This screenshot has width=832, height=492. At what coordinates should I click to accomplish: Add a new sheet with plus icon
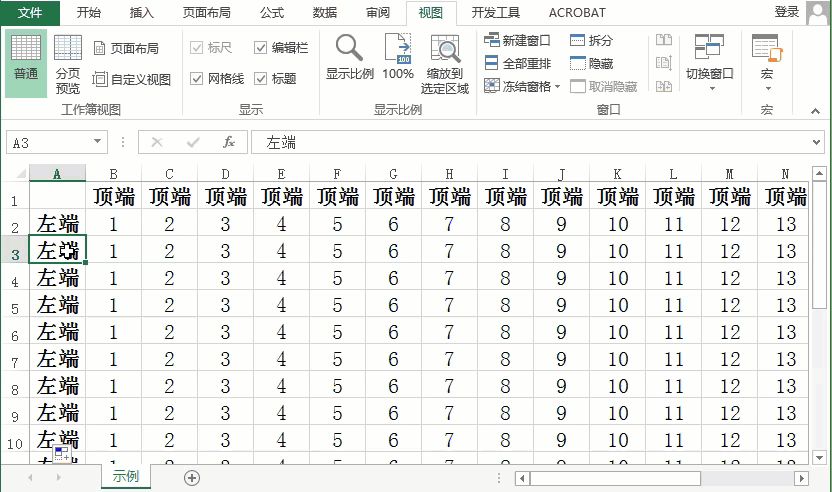[192, 478]
